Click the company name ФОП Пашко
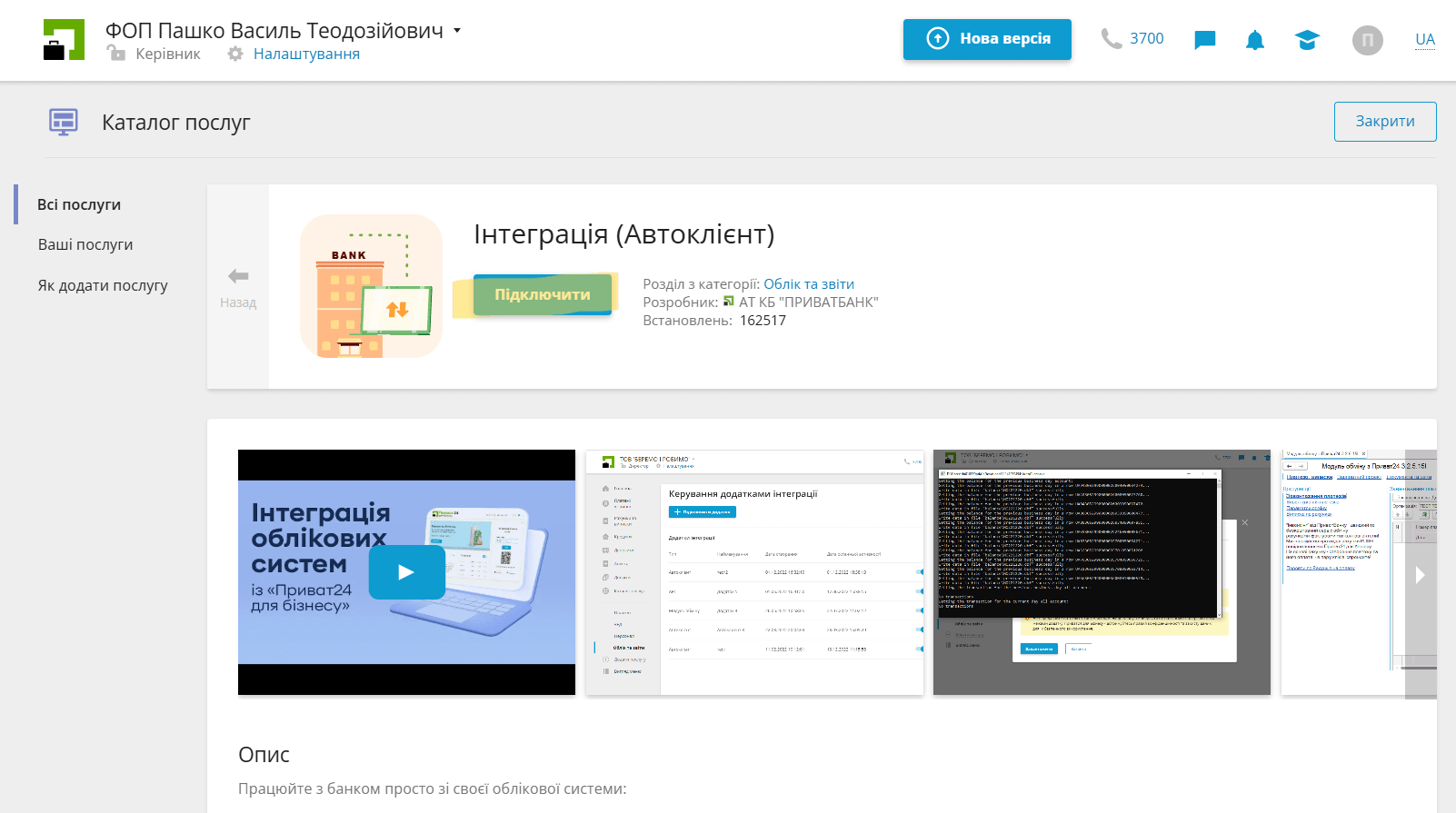This screenshot has width=1456, height=813. pos(274,30)
